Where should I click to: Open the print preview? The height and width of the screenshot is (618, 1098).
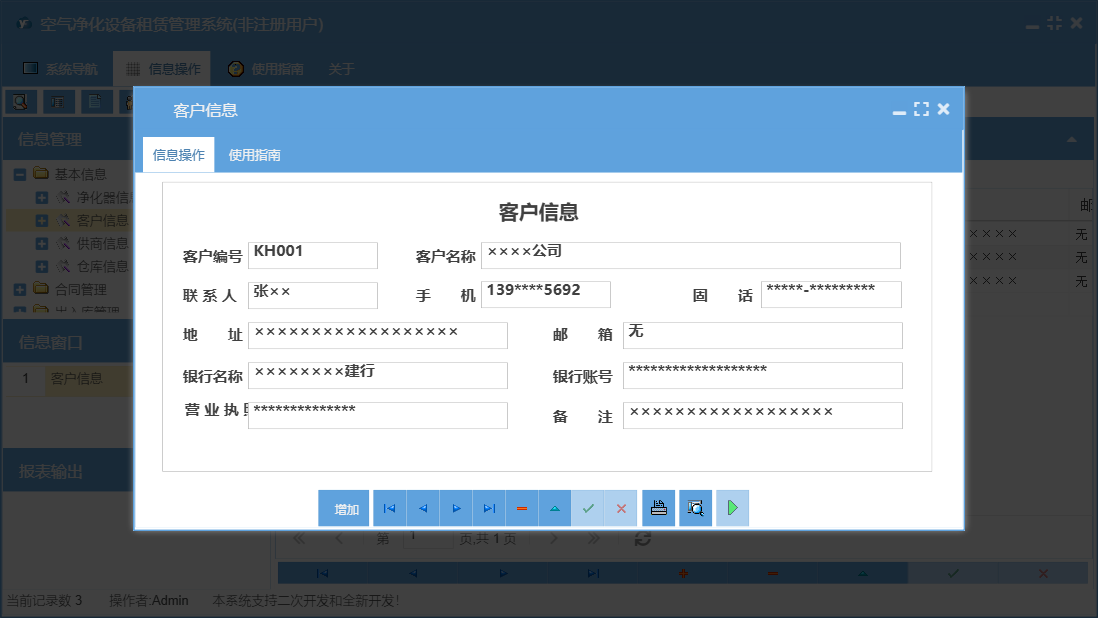(x=695, y=508)
